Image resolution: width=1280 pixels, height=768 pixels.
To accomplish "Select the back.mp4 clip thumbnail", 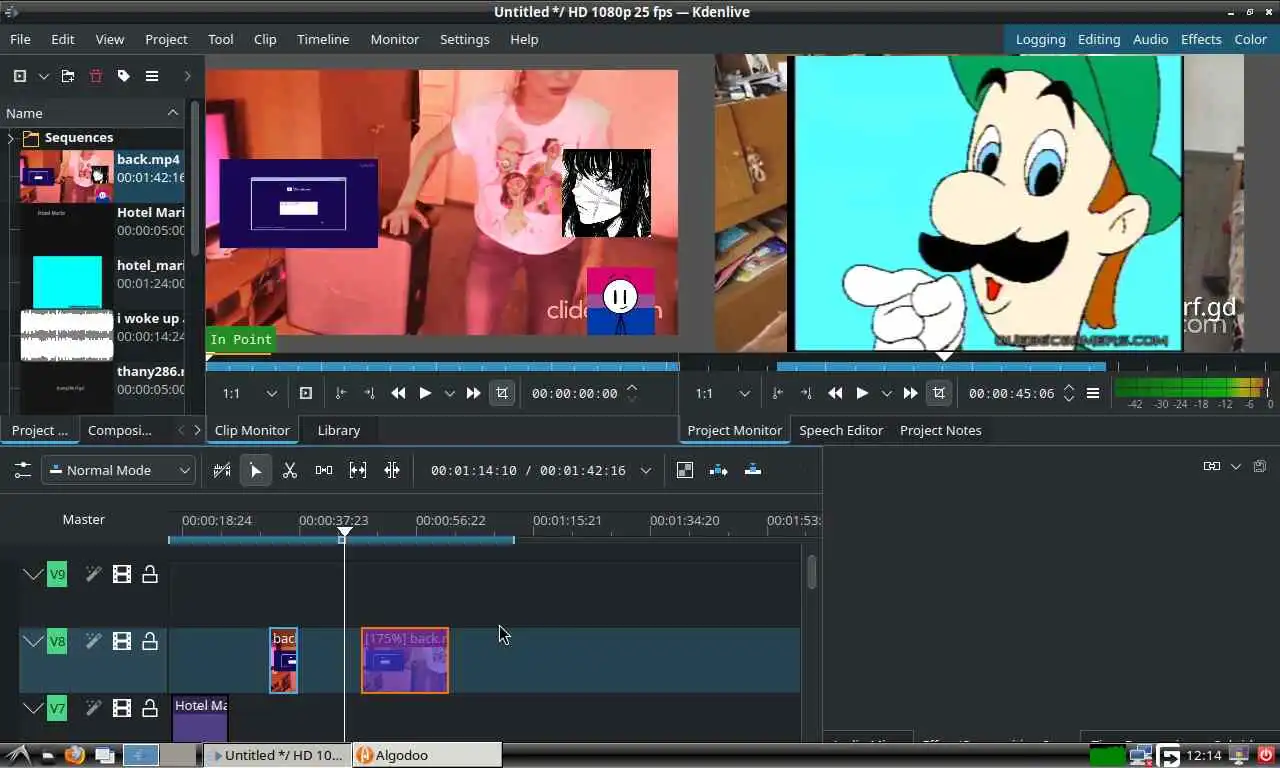I will (67, 176).
